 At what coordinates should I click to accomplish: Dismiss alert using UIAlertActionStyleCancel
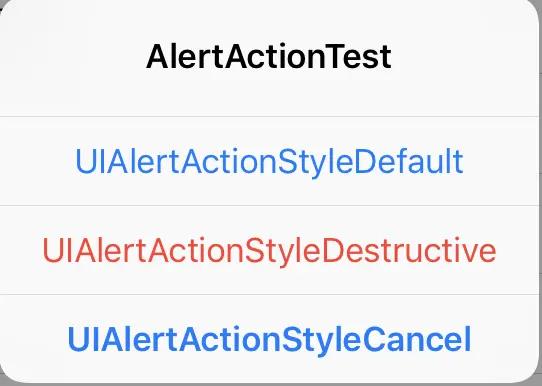tap(270, 339)
